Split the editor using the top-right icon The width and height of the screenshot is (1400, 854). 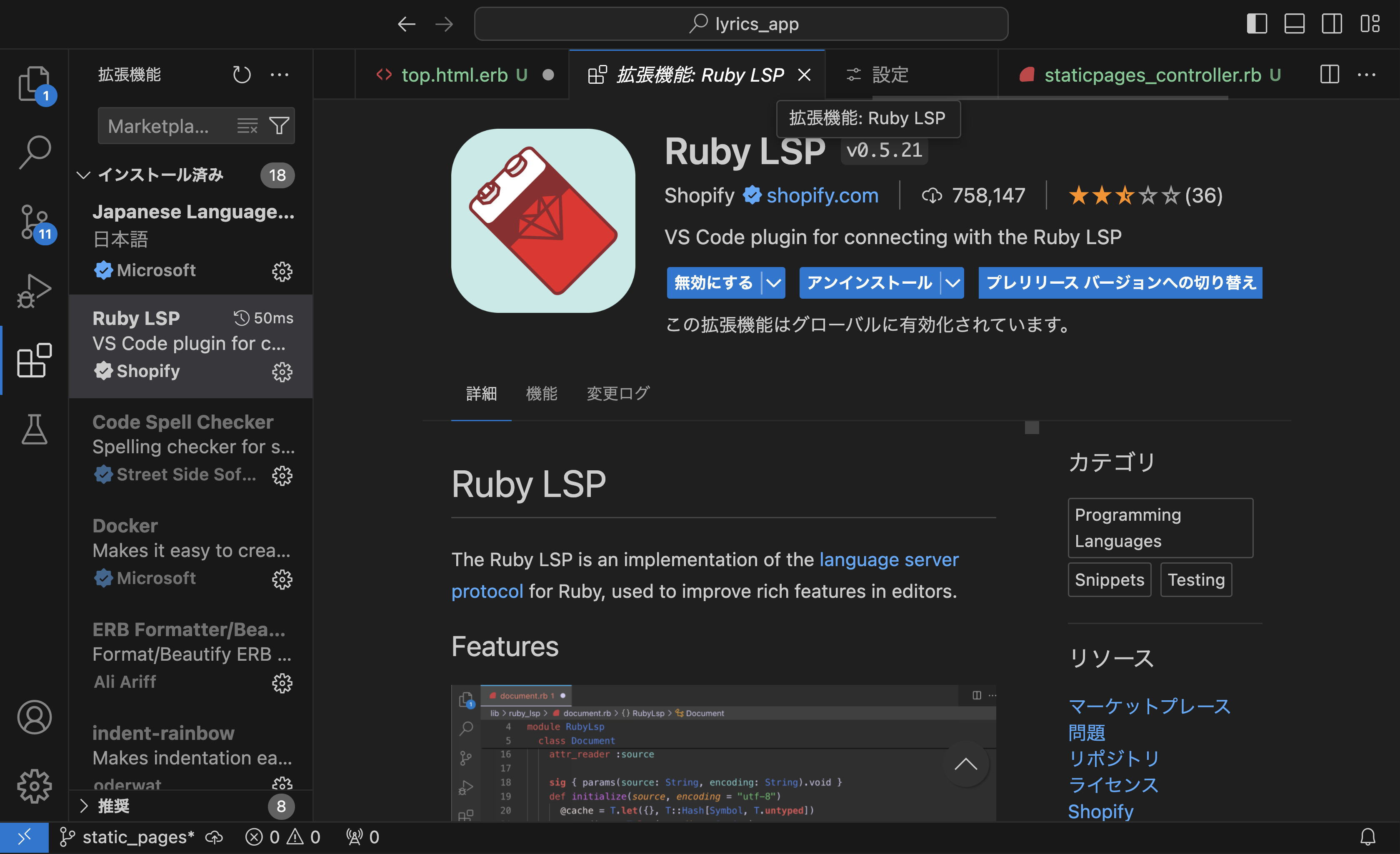pyautogui.click(x=1329, y=75)
